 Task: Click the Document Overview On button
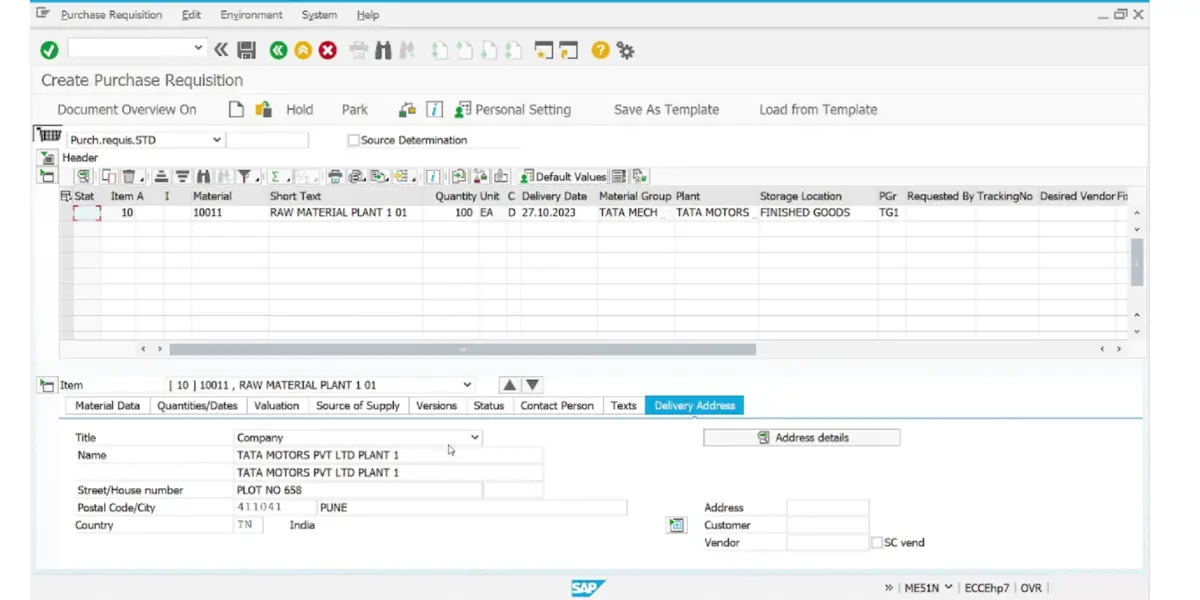pyautogui.click(x=127, y=110)
